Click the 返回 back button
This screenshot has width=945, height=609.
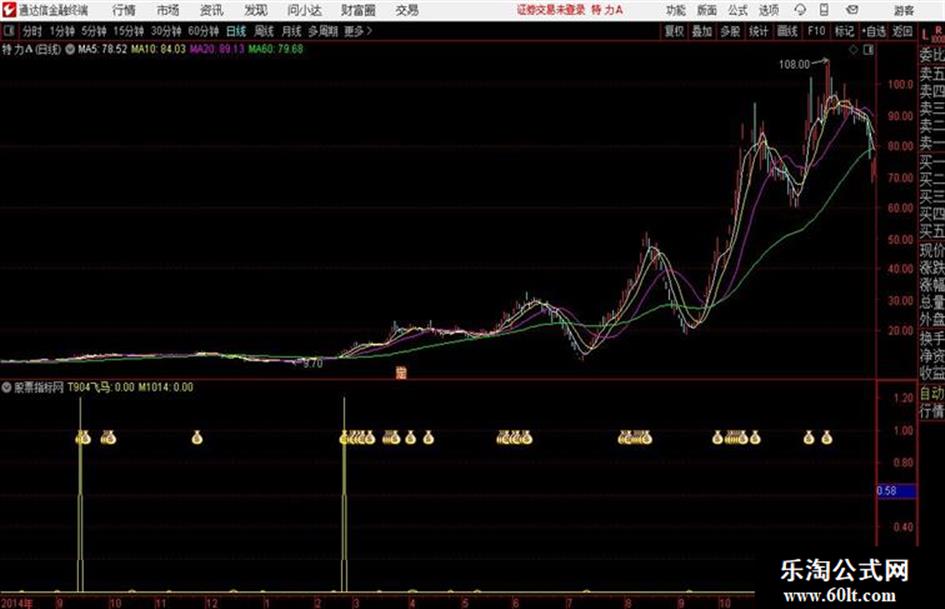coord(902,31)
